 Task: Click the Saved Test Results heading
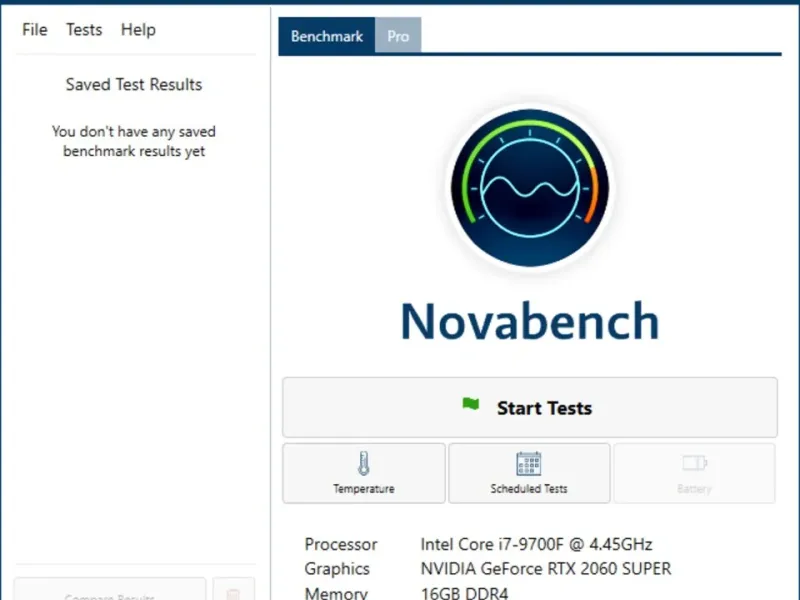point(134,84)
